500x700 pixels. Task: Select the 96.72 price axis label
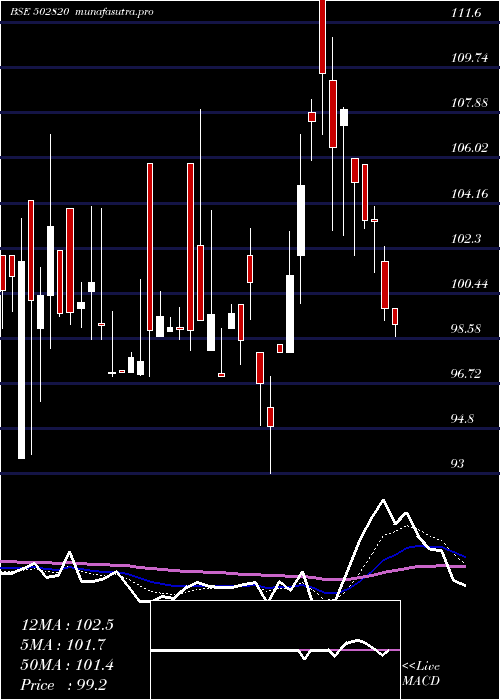click(467, 374)
